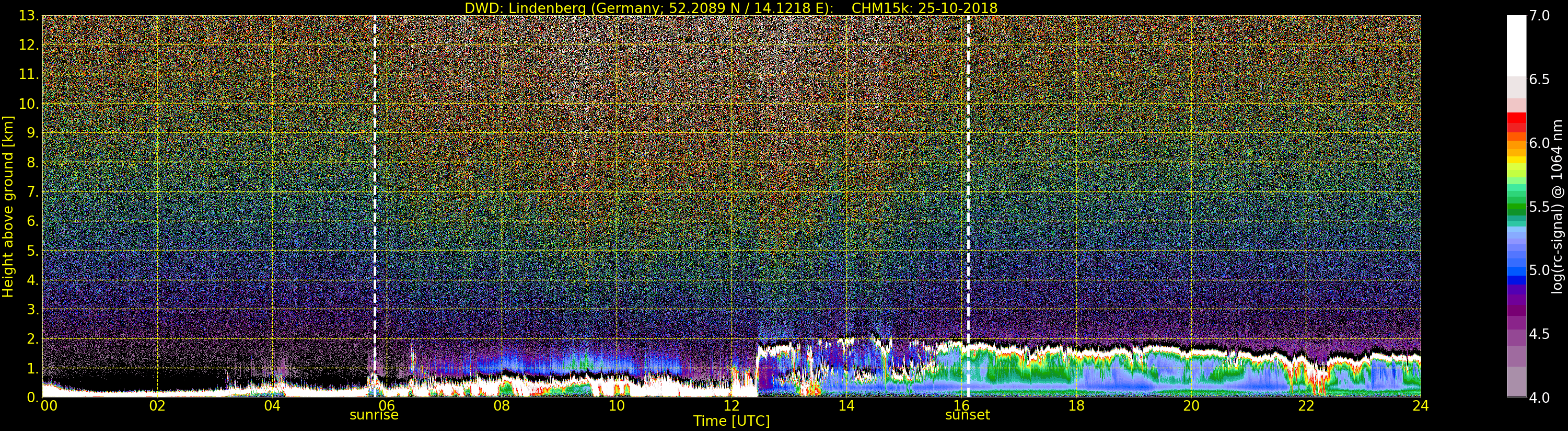Viewport: 1568px width, 431px height.
Task: Click the height tick label '5.'
Action: [x=33, y=251]
